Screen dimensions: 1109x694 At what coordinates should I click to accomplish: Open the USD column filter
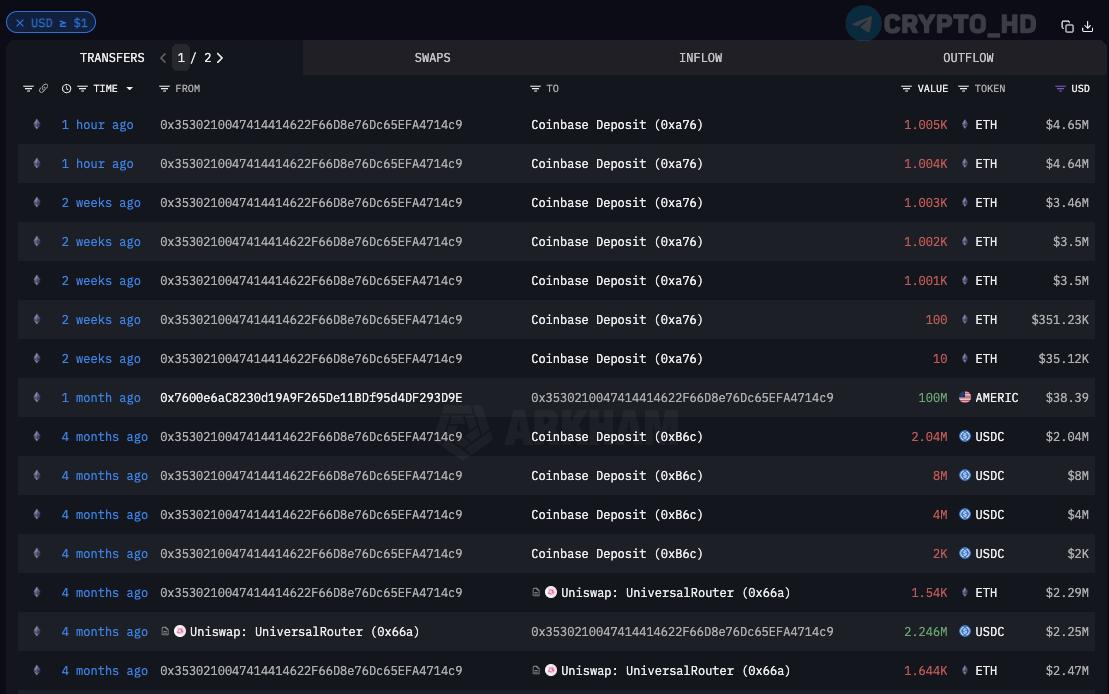1060,88
